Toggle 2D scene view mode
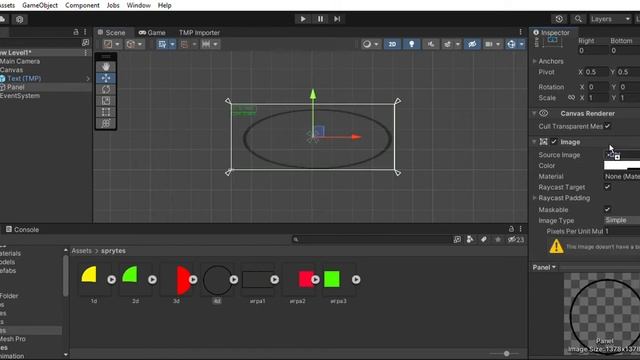640x360 pixels. pos(392,44)
